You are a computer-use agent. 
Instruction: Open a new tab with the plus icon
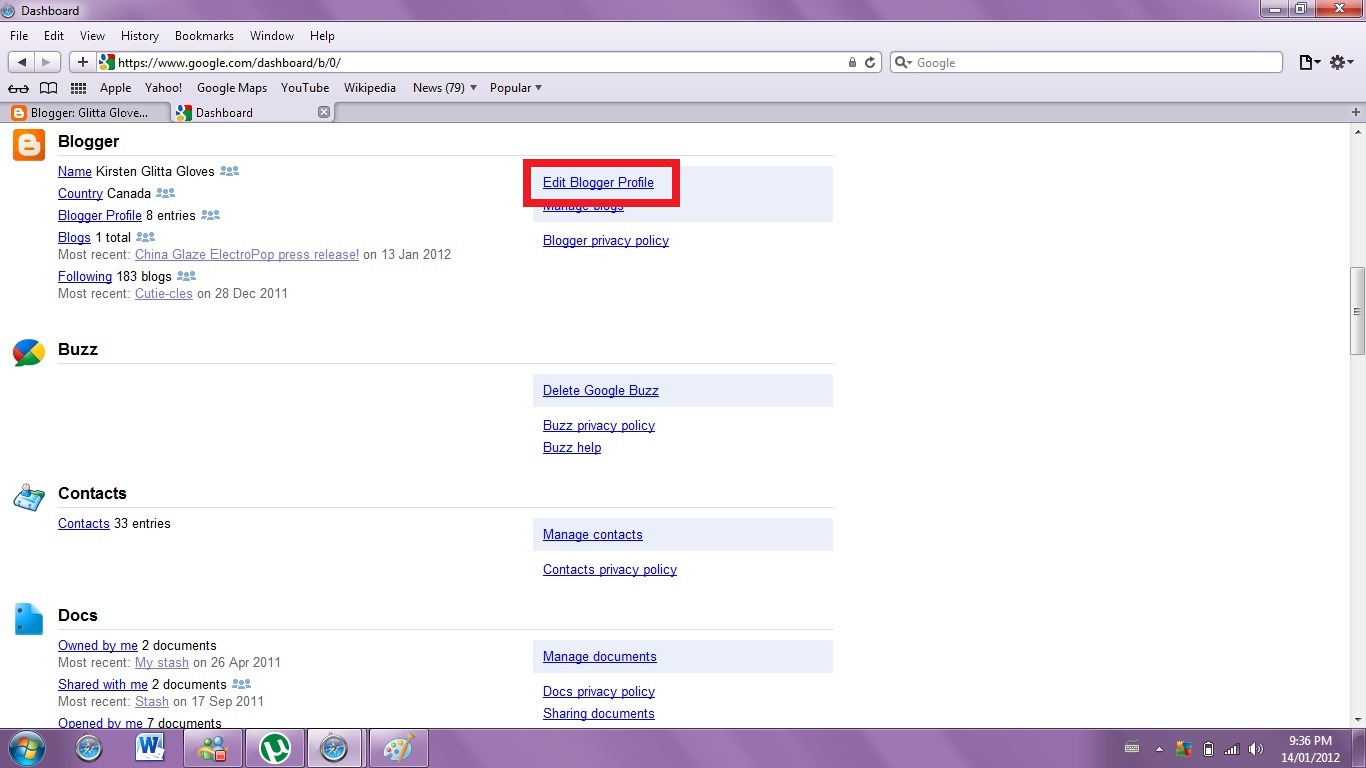click(x=1356, y=112)
